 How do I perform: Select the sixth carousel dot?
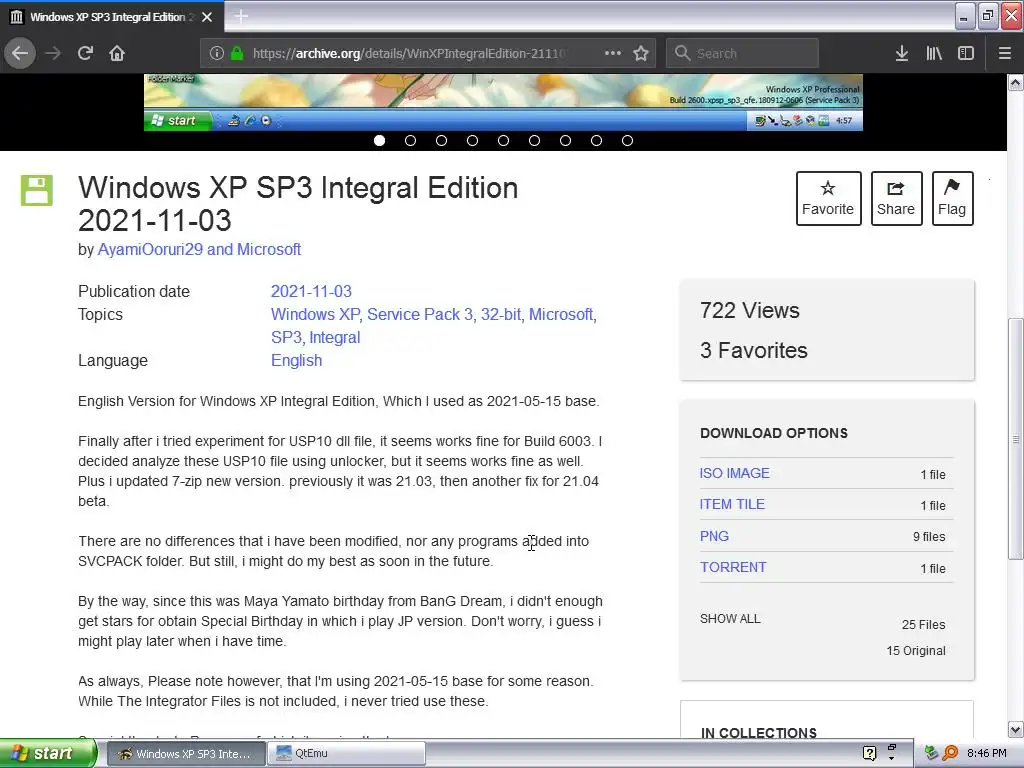click(x=534, y=140)
